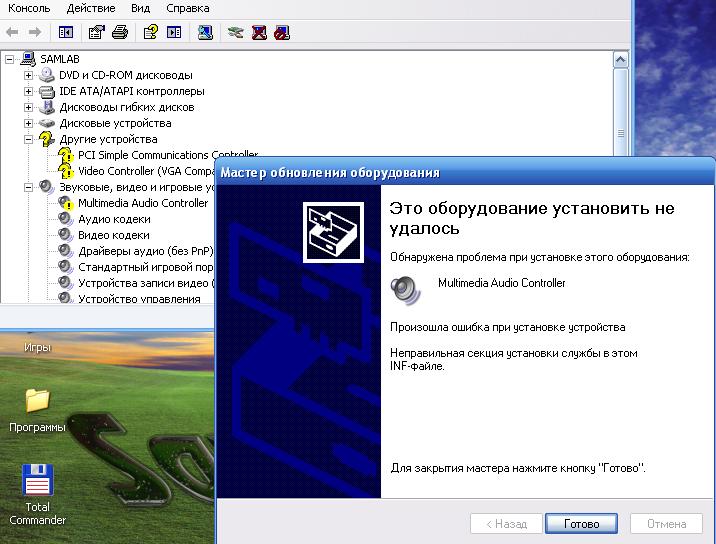Viewport: 716px width, 544px height.
Task: Select the Video Controller warning icon
Action: 66,171
